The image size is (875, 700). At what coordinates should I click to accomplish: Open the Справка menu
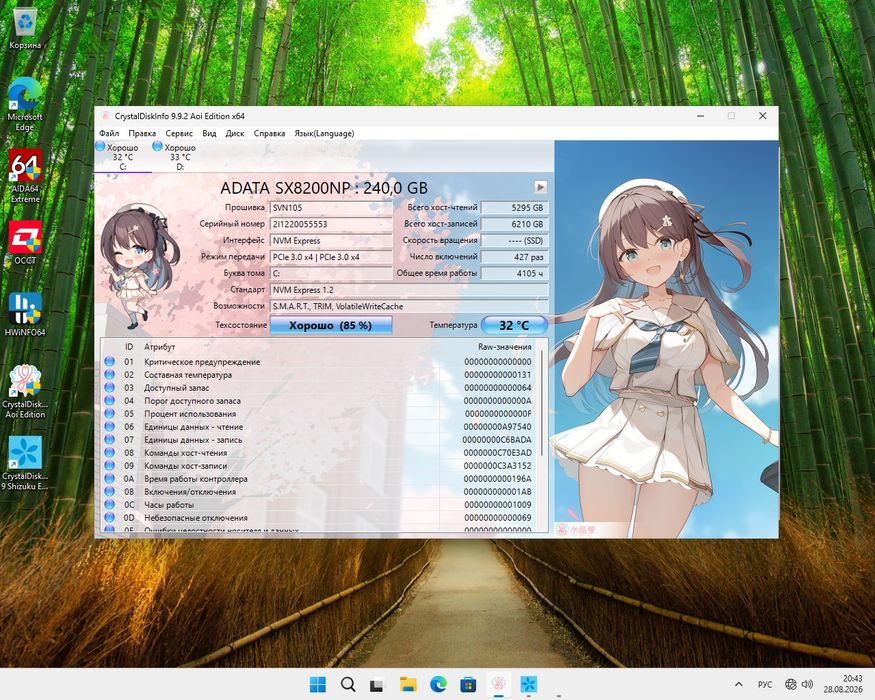click(x=269, y=133)
